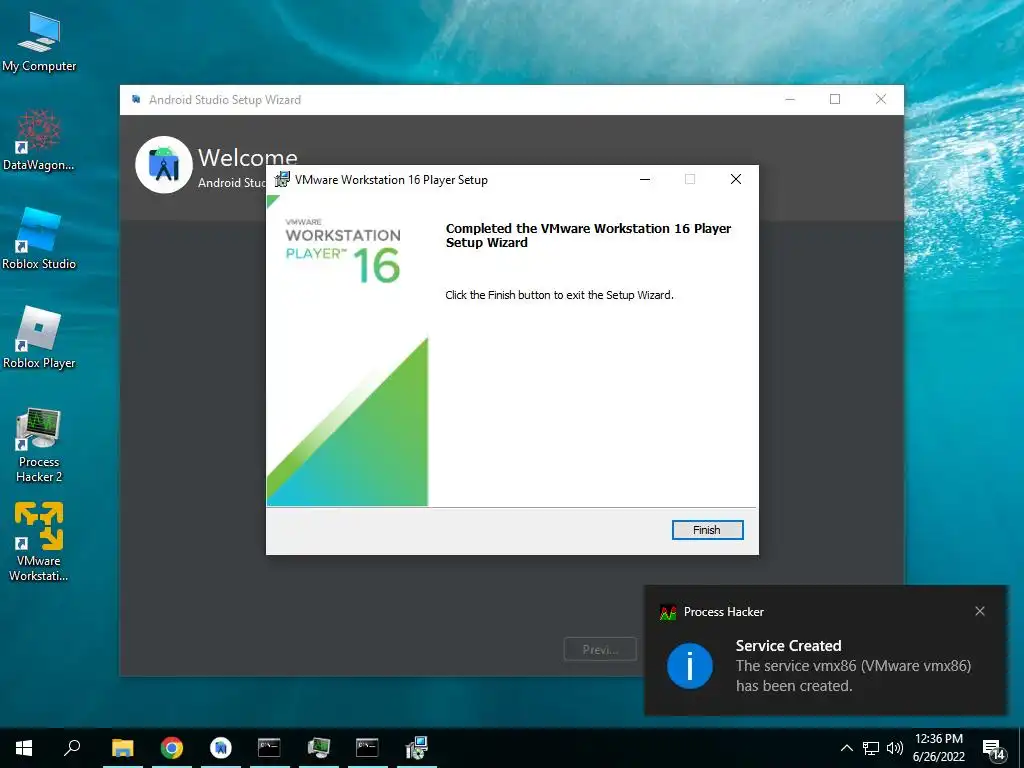1024x768 pixels.
Task: Select the Roblox Player desktop shortcut
Action: tap(39, 338)
